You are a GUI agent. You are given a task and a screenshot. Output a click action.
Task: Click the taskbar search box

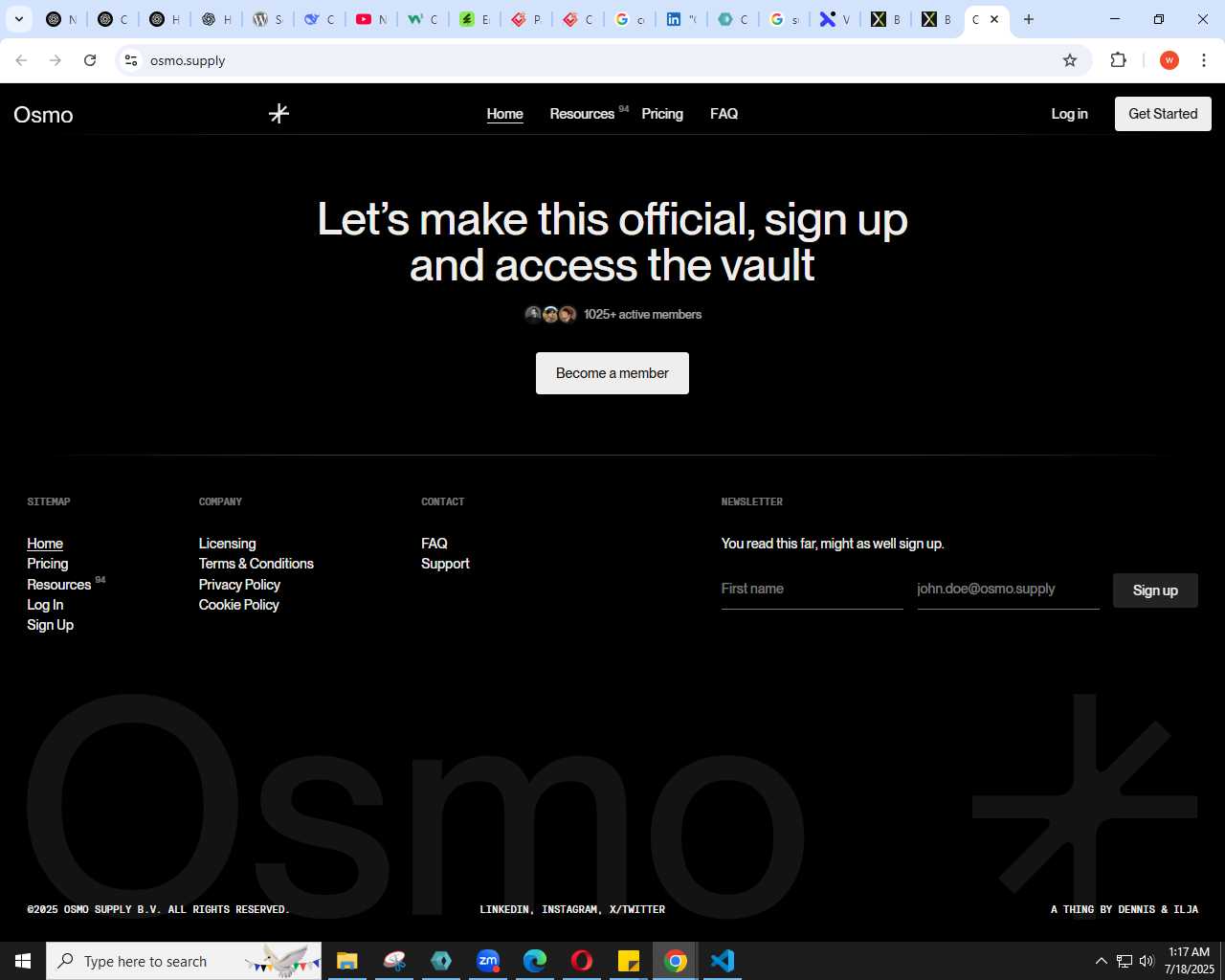(x=184, y=961)
